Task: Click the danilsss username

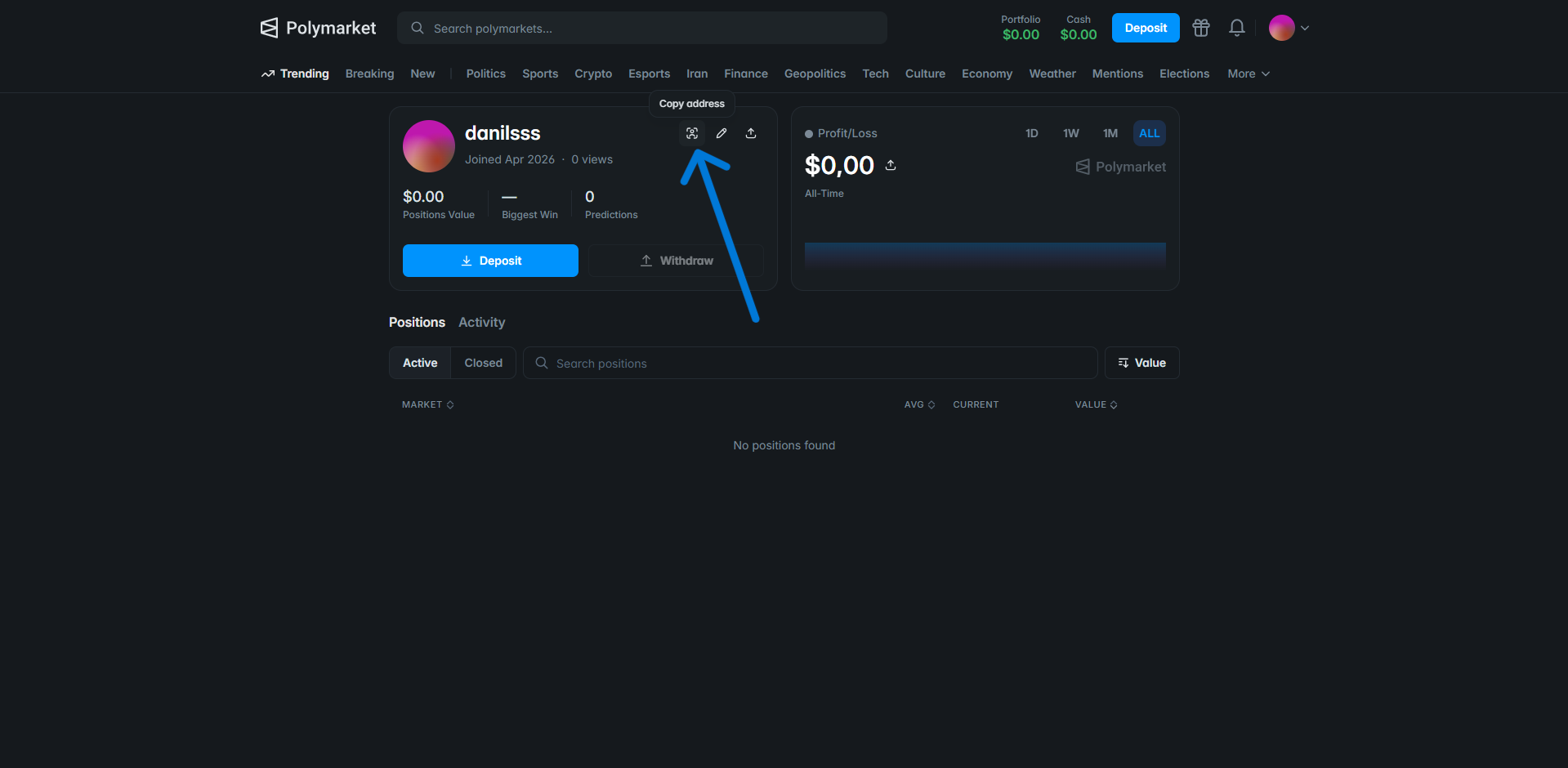Action: (x=503, y=133)
